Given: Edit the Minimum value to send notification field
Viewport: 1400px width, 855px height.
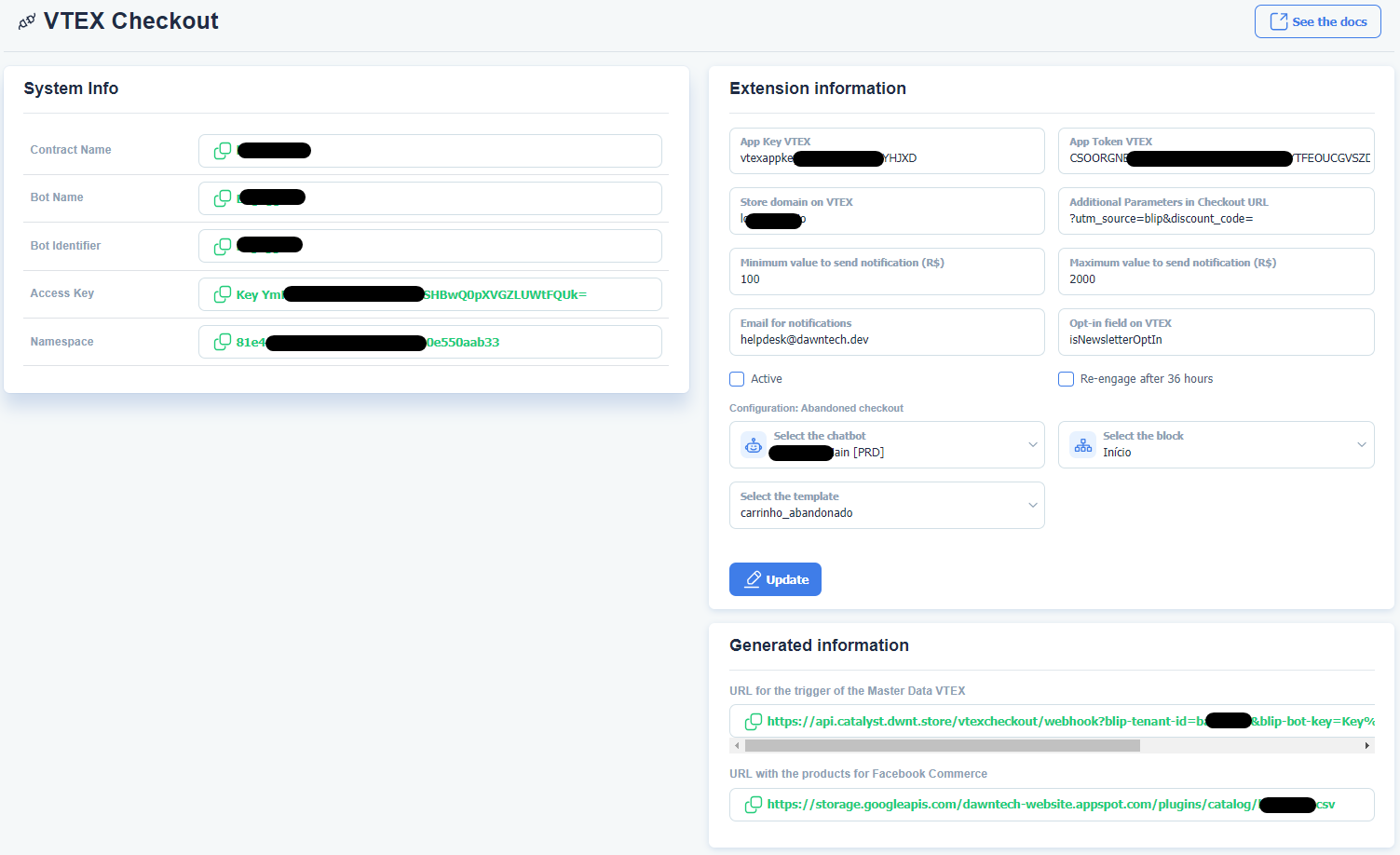Looking at the screenshot, I should [887, 271].
